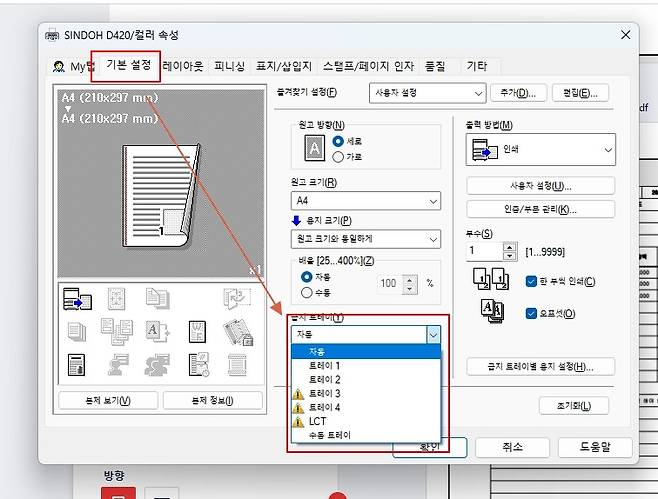Open 급지 트레이별 용지 설정(H)...
Screen dimensions: 658x499
[x=540, y=367]
